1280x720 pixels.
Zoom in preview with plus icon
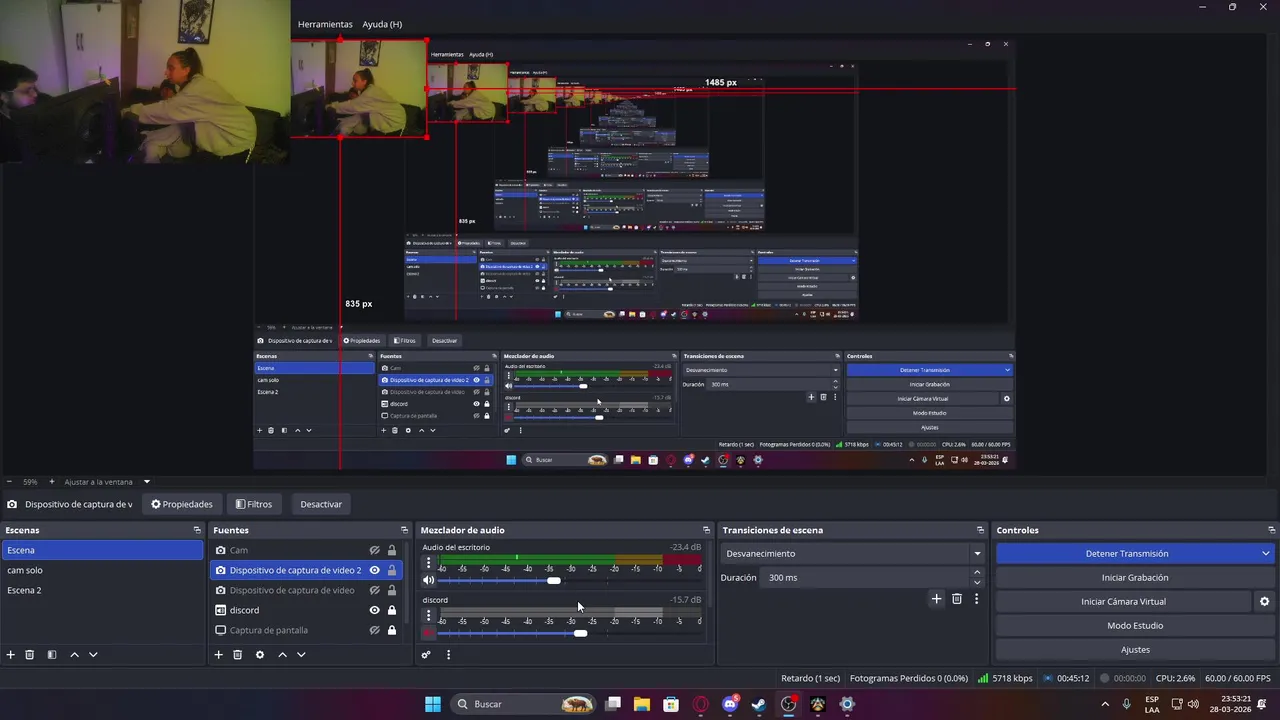53,482
